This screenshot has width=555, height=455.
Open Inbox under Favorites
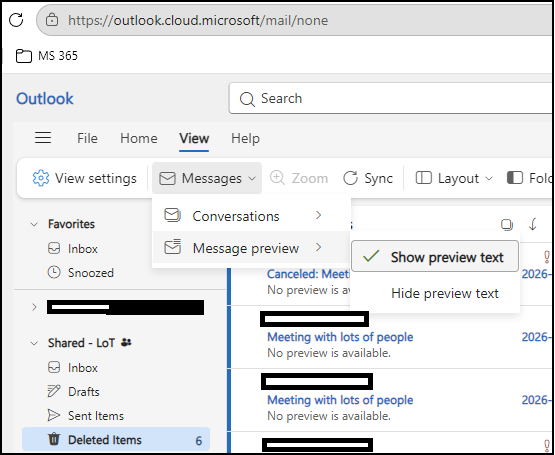click(x=82, y=249)
